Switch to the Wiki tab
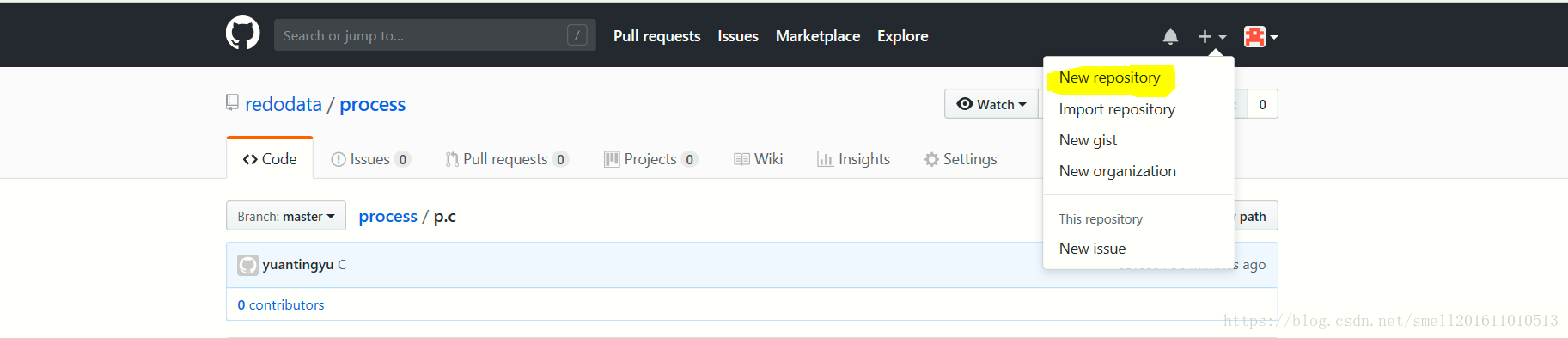This screenshot has height=338, width=1568. pos(758,159)
